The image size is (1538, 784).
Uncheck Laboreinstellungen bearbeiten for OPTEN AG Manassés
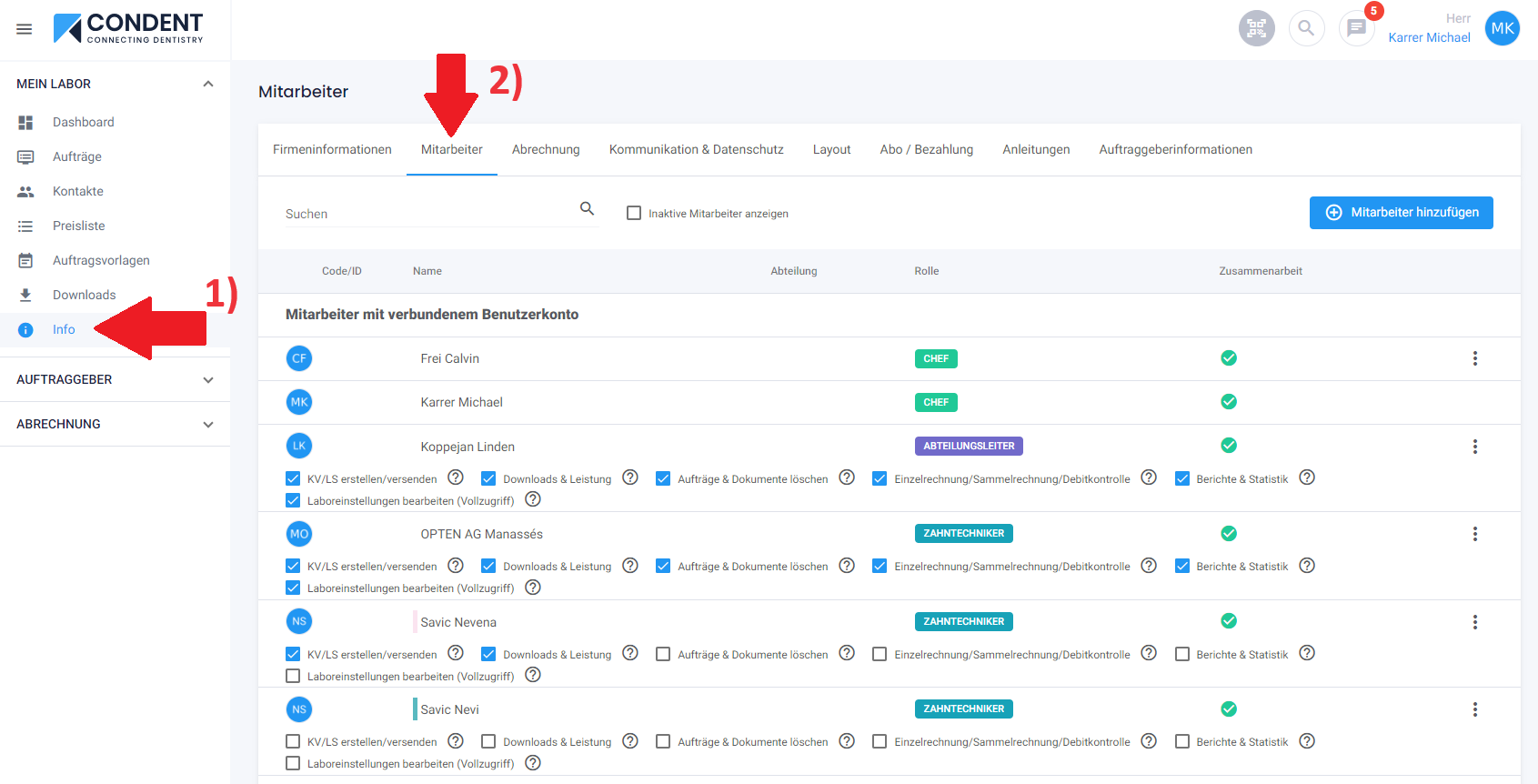point(293,588)
